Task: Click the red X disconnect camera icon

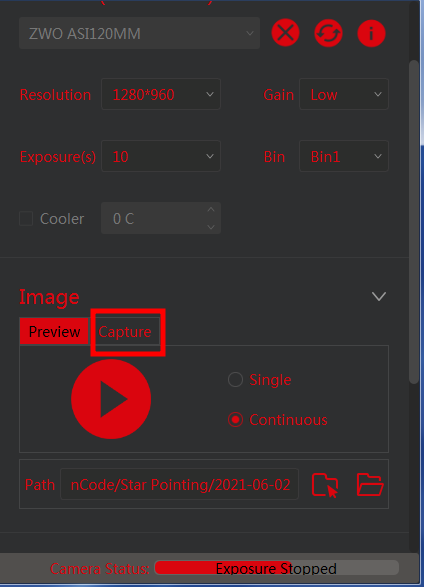Action: pyautogui.click(x=286, y=33)
